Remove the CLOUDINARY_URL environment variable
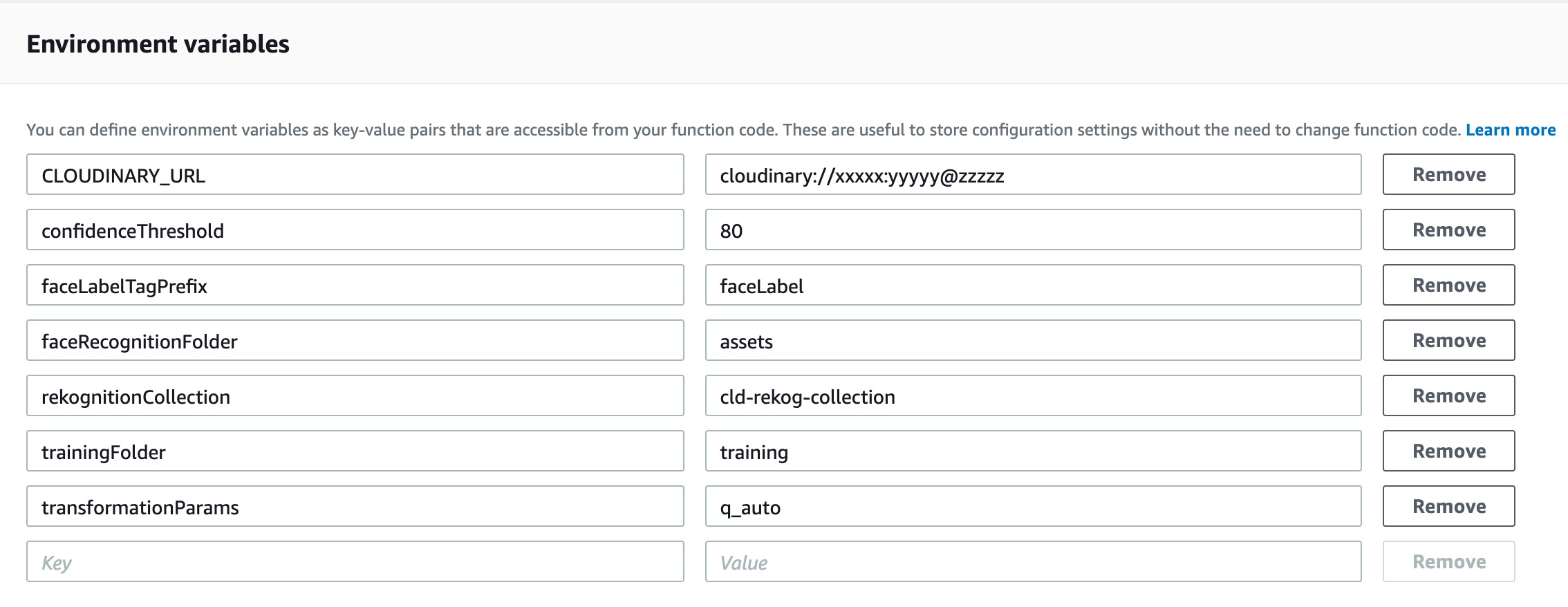 coord(1448,174)
